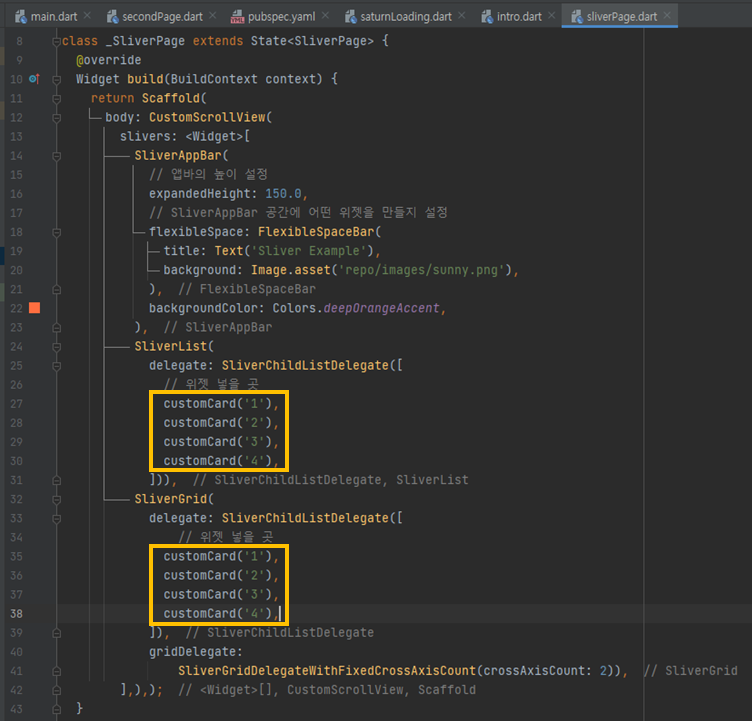The width and height of the screenshot is (752, 721).
Task: Click customCard('3') on line 29
Action: (x=218, y=442)
